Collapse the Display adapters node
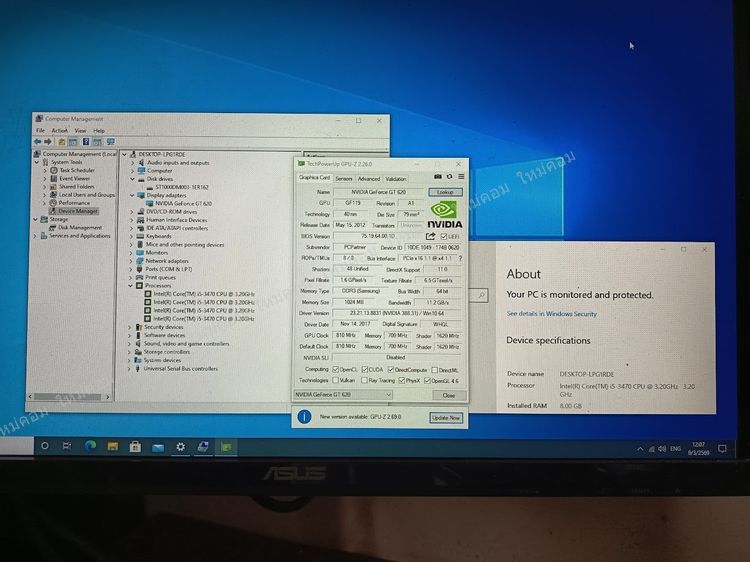Screen dimensions: 750x562 point(132,195)
